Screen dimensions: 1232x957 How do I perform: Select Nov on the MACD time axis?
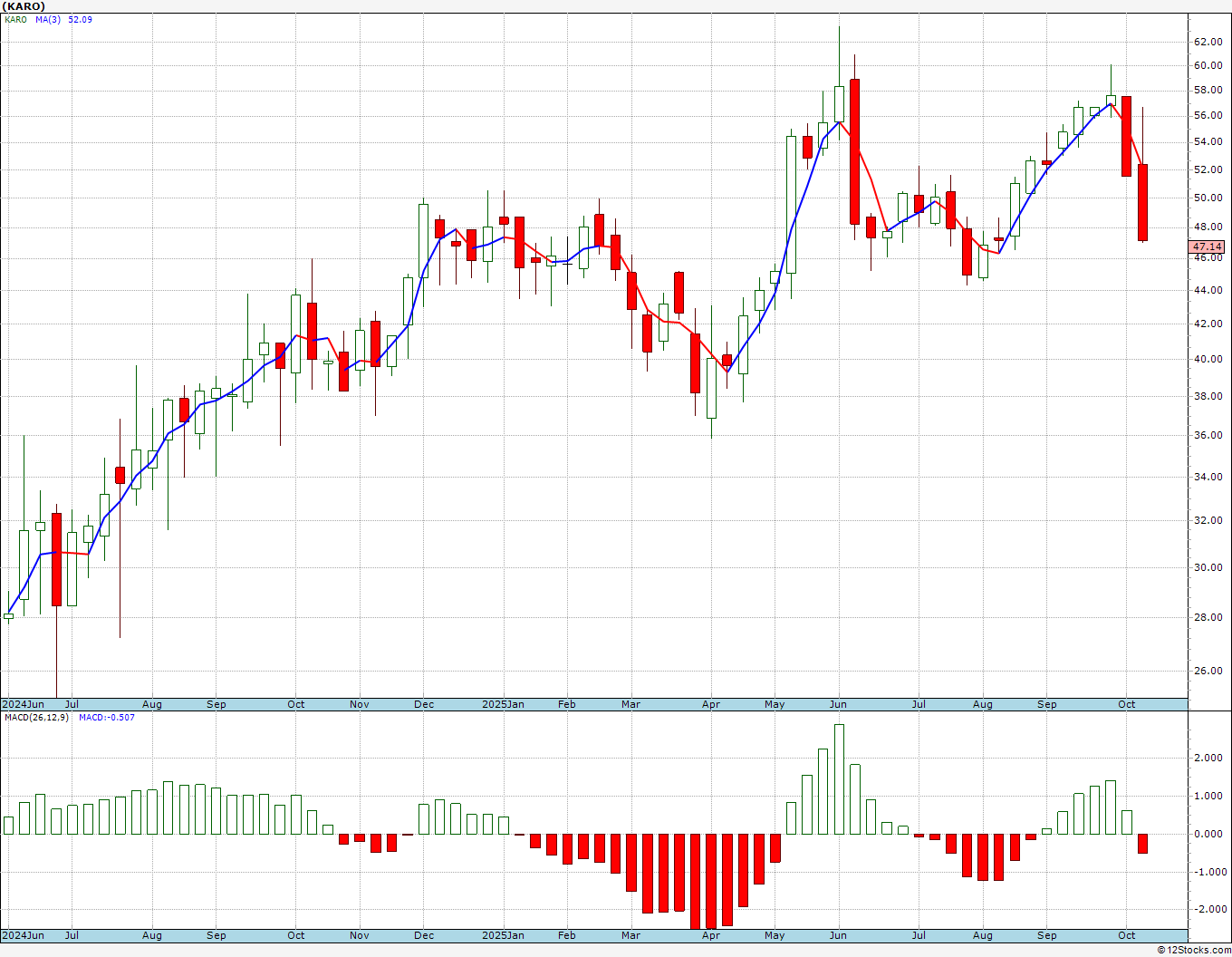(360, 935)
